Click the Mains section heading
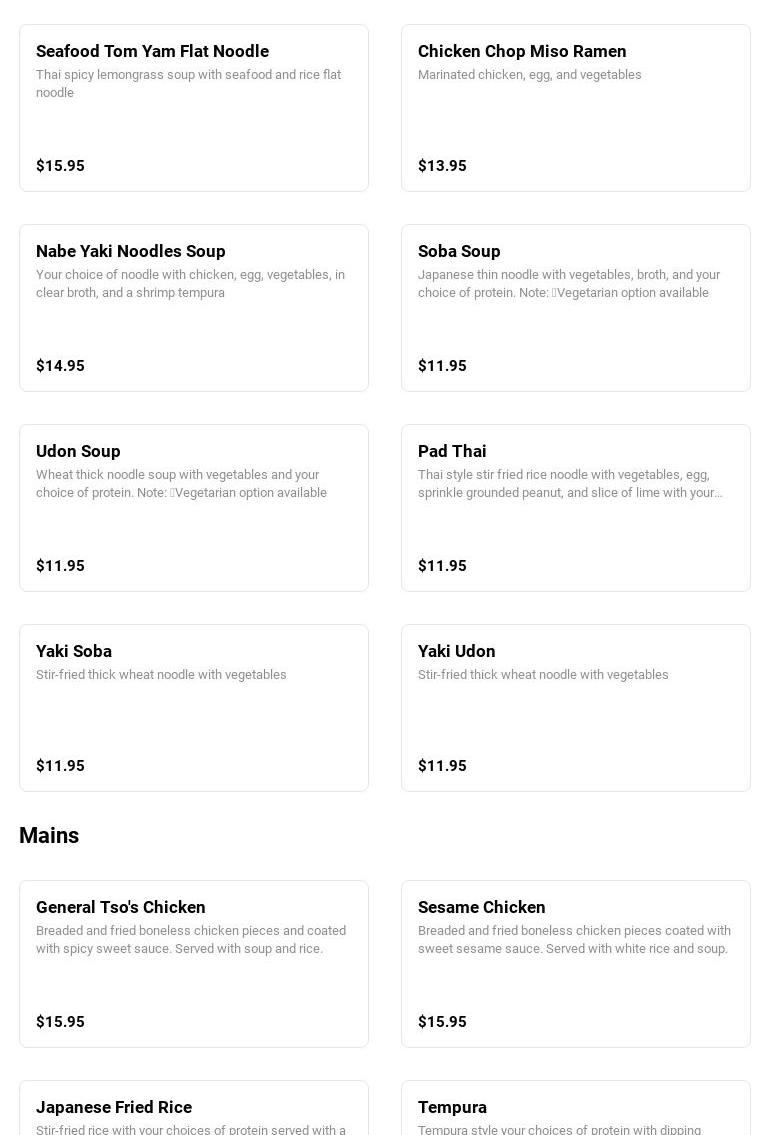Viewport: 770px width, 1135px height. coord(48,835)
